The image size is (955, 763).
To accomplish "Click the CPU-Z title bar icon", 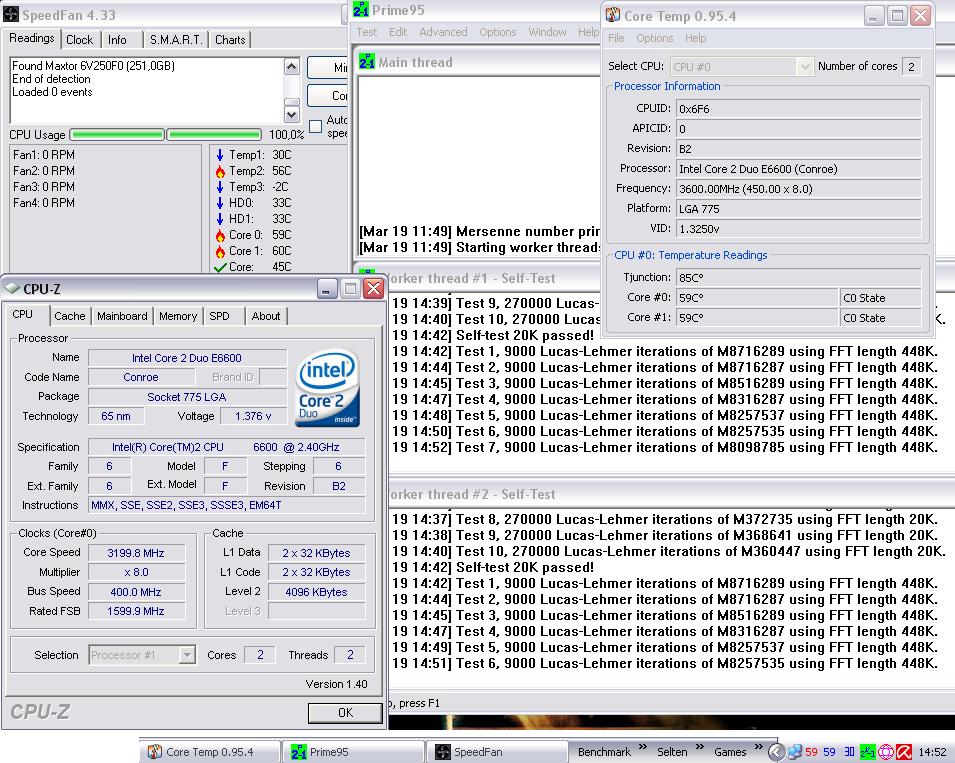I will 12,289.
